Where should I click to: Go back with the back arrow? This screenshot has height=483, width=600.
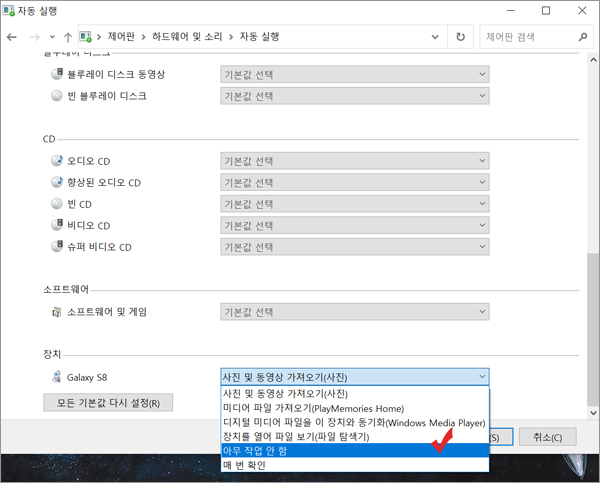[x=12, y=37]
